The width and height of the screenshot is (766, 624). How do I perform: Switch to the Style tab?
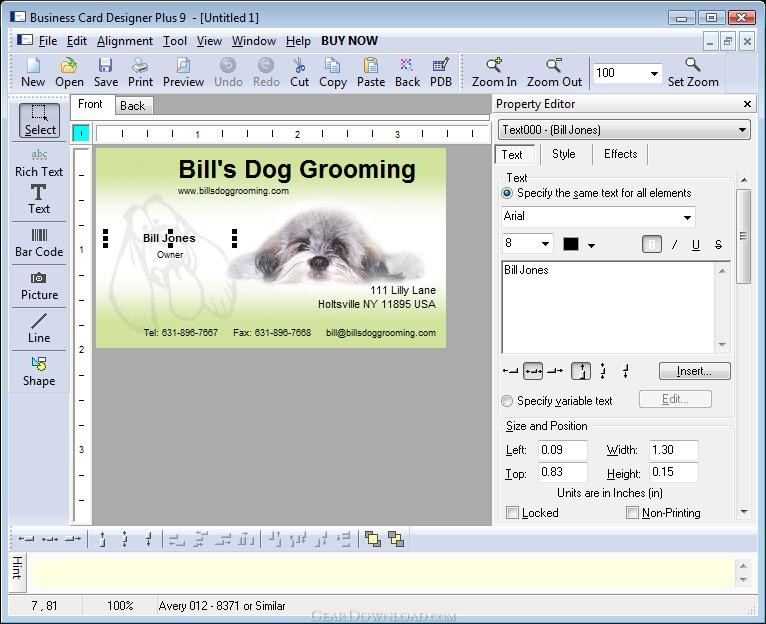coord(563,154)
